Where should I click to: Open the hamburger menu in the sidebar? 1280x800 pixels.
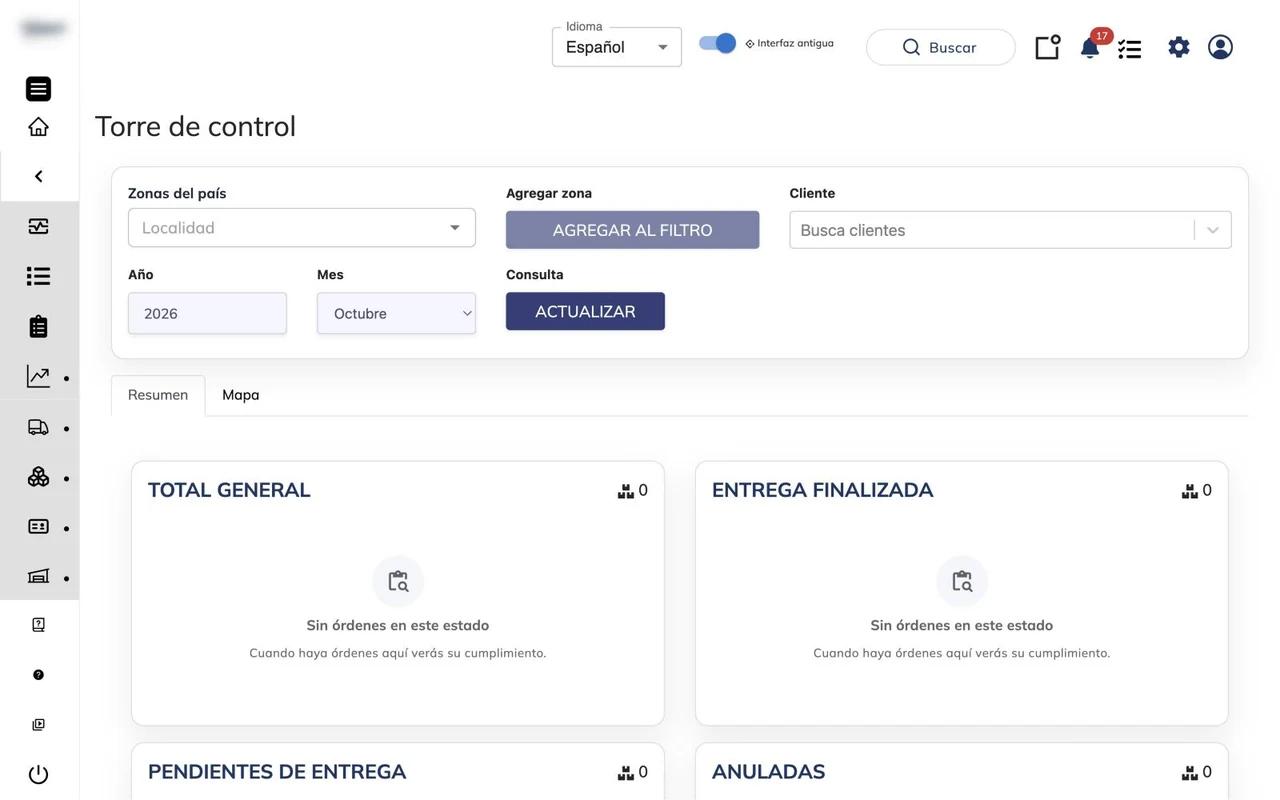38,89
